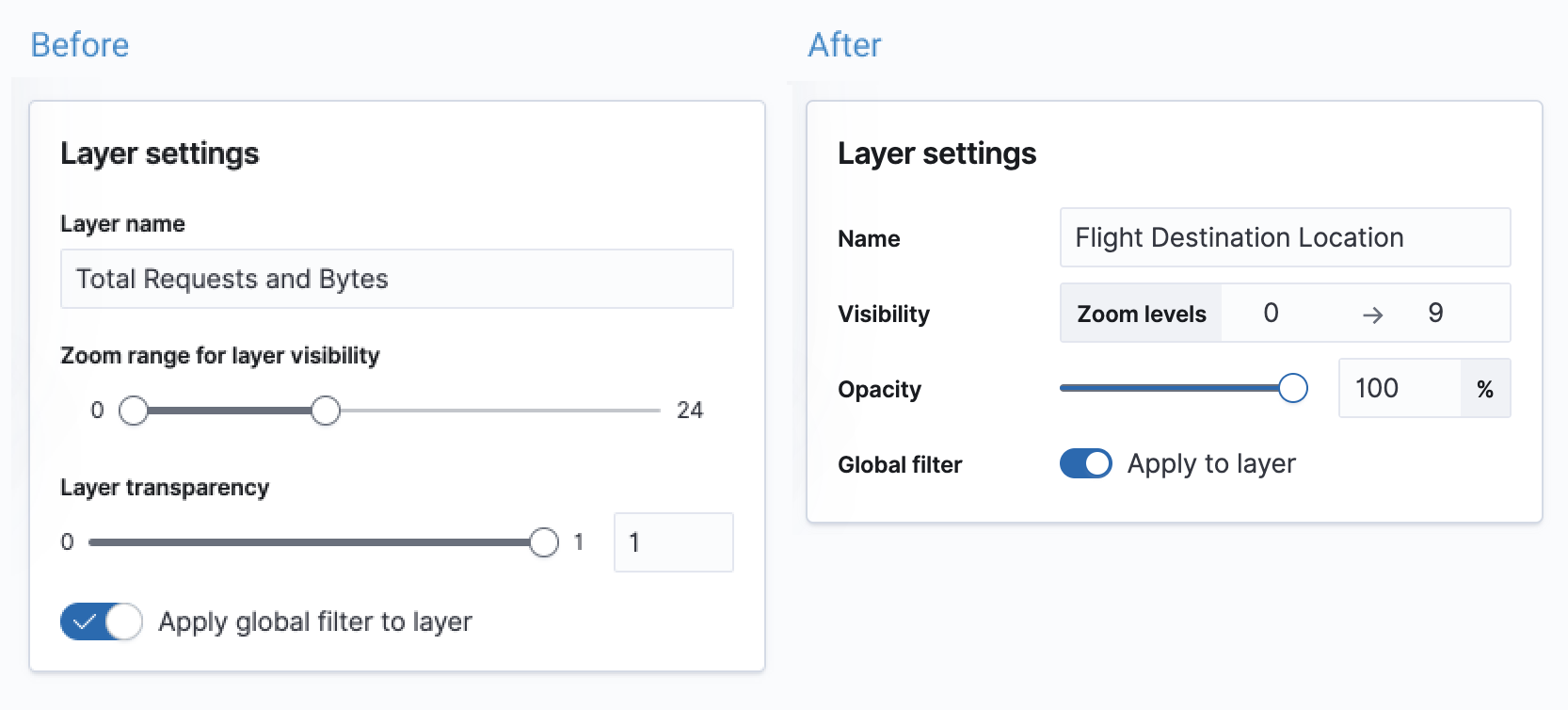1568x710 pixels.
Task: Click the Name field with Flight Destination Location
Action: tap(1285, 237)
